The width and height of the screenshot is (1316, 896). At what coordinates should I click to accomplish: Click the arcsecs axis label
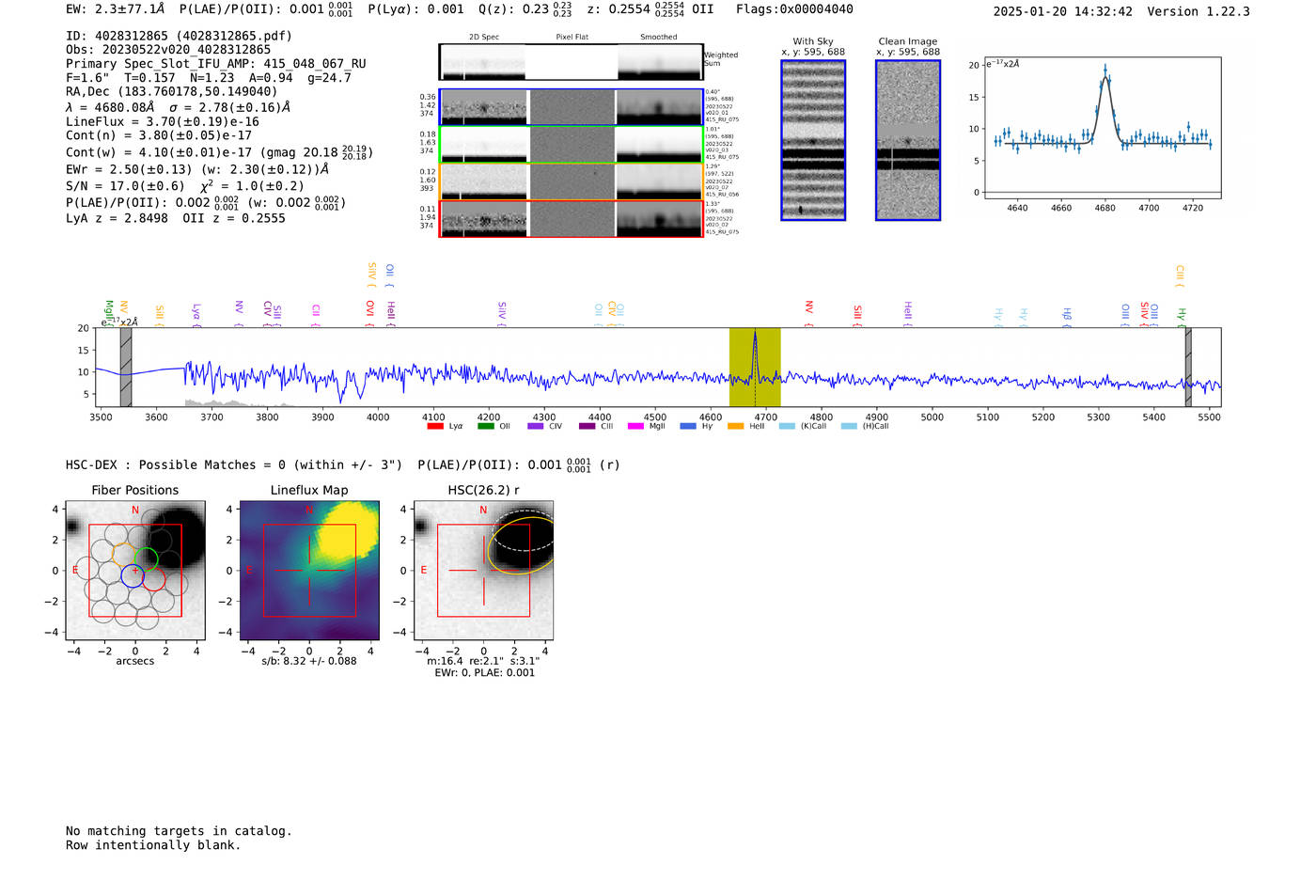coord(135,661)
